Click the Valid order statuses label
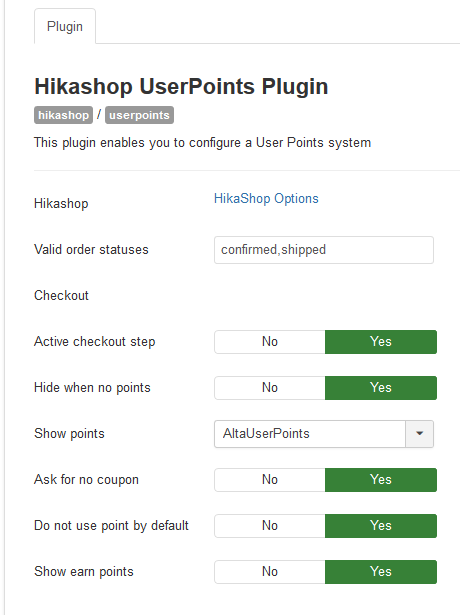The height and width of the screenshot is (615, 460). [x=91, y=250]
